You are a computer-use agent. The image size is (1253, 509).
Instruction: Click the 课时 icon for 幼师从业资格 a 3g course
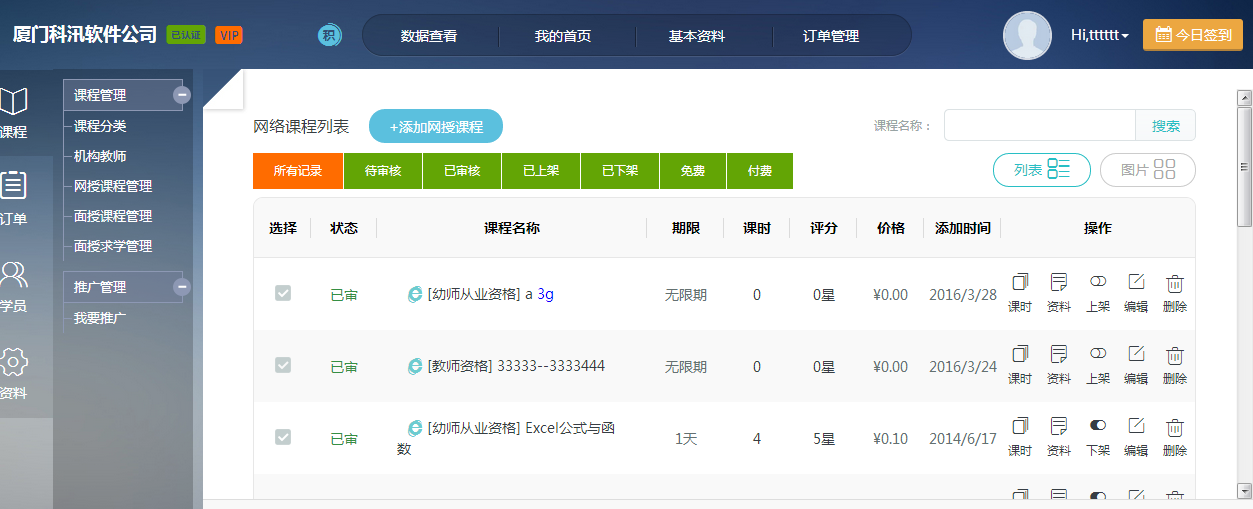click(1020, 283)
